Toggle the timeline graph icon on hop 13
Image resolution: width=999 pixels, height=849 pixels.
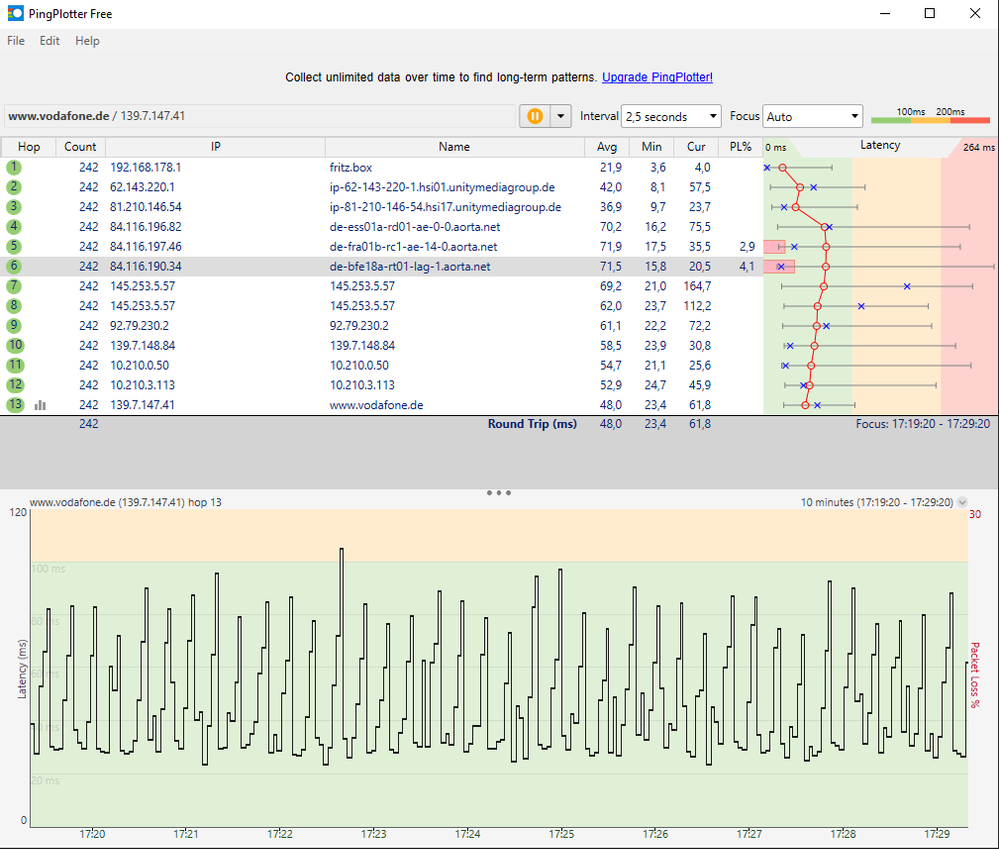coord(40,405)
